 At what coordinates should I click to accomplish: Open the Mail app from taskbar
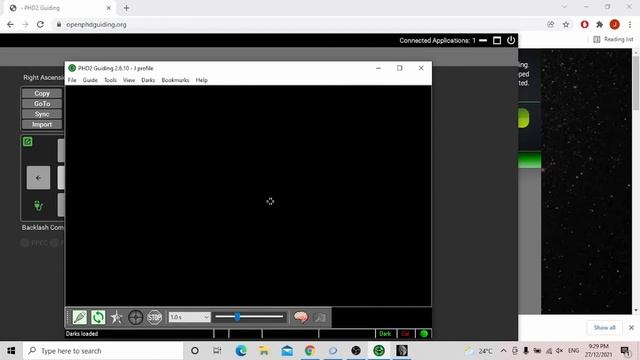click(x=287, y=351)
